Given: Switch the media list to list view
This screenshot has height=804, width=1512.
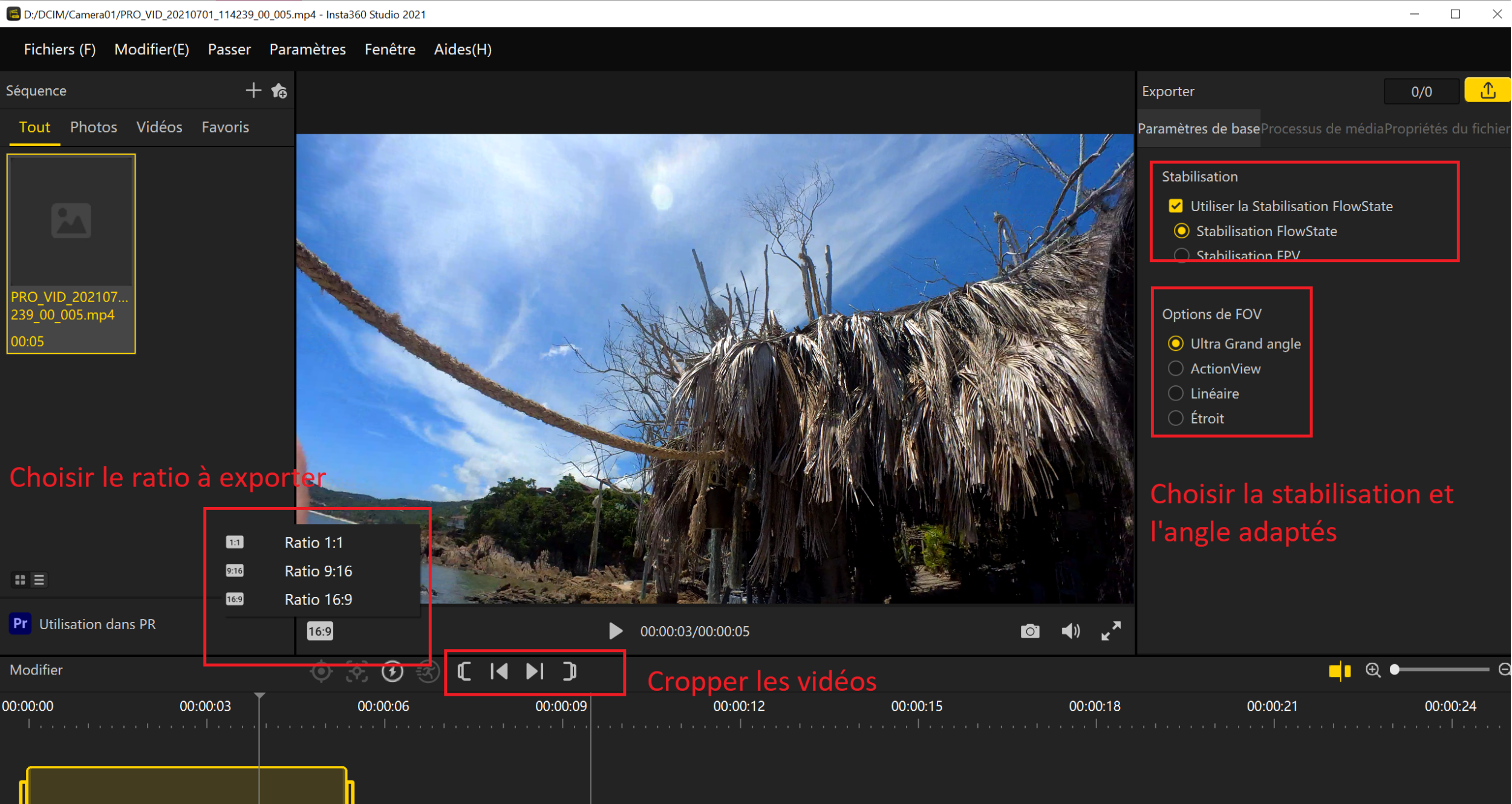Looking at the screenshot, I should (39, 580).
